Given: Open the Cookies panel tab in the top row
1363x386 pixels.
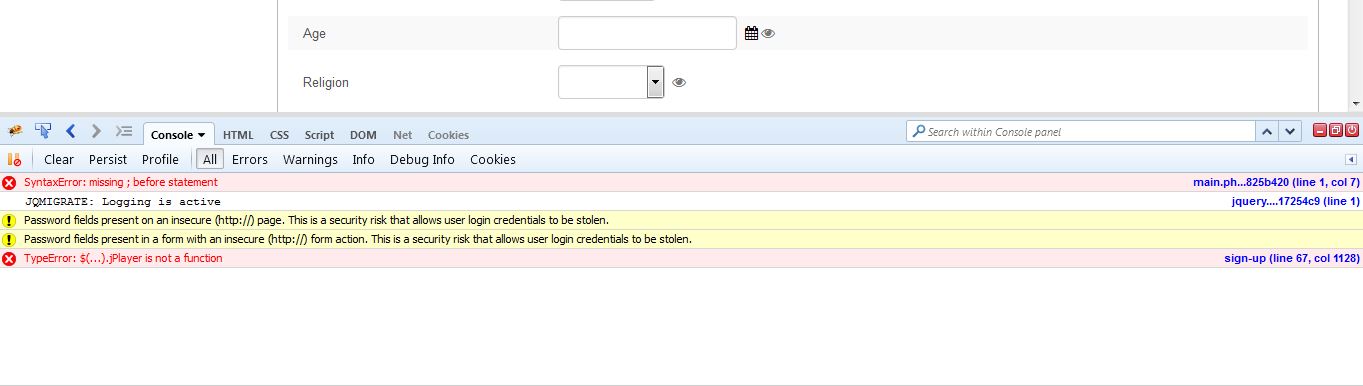Looking at the screenshot, I should pyautogui.click(x=448, y=135).
